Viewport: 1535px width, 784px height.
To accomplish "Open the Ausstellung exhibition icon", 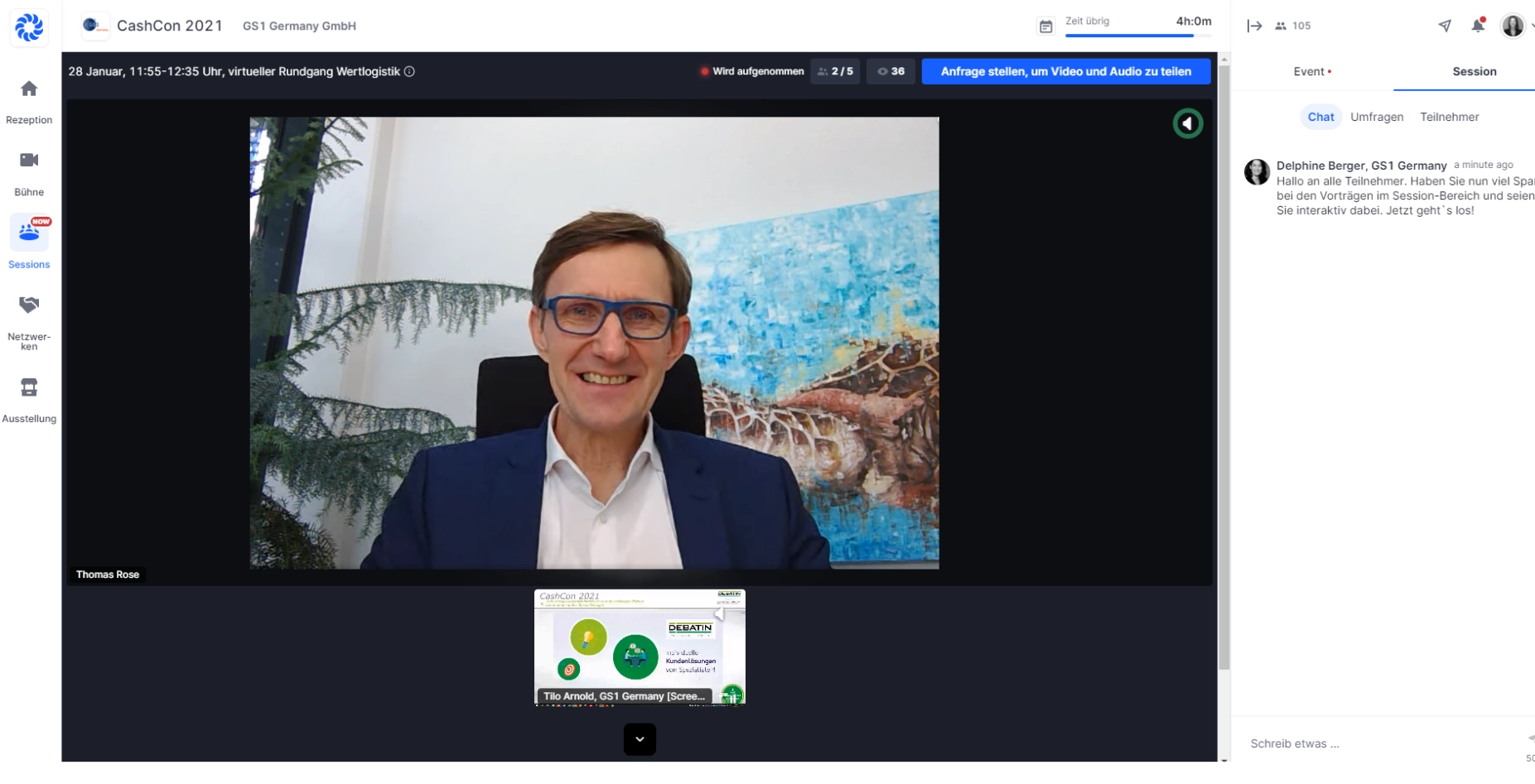I will (29, 387).
